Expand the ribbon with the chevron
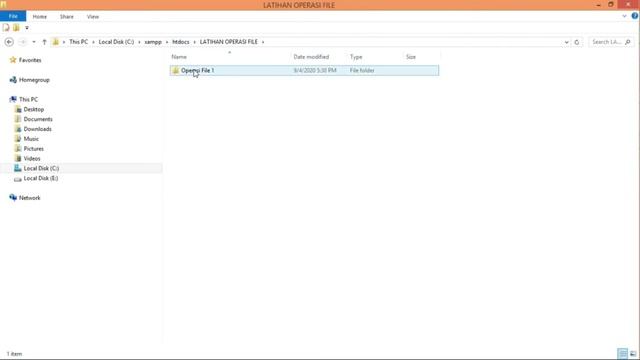 624,16
